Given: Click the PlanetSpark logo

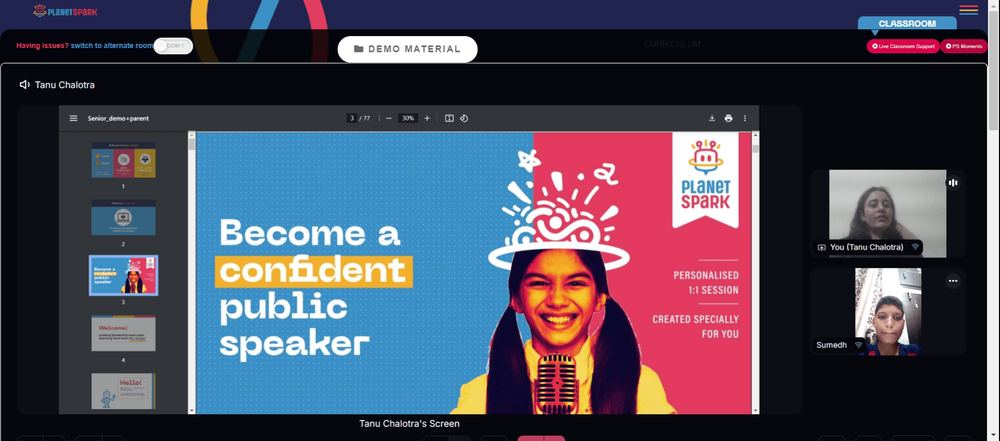Looking at the screenshot, I should pos(65,11).
